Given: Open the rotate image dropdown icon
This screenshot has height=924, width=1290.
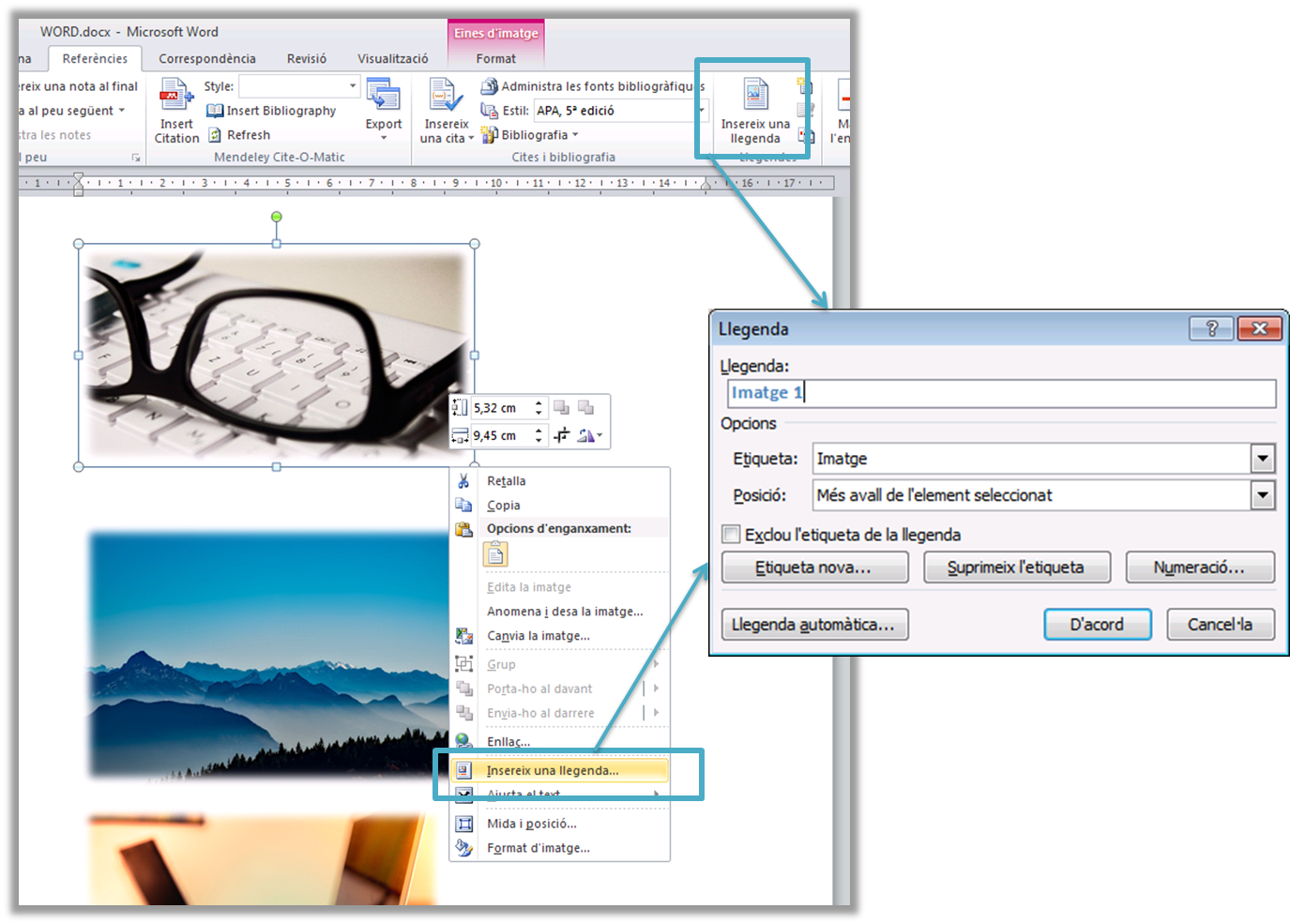Looking at the screenshot, I should pos(590,435).
